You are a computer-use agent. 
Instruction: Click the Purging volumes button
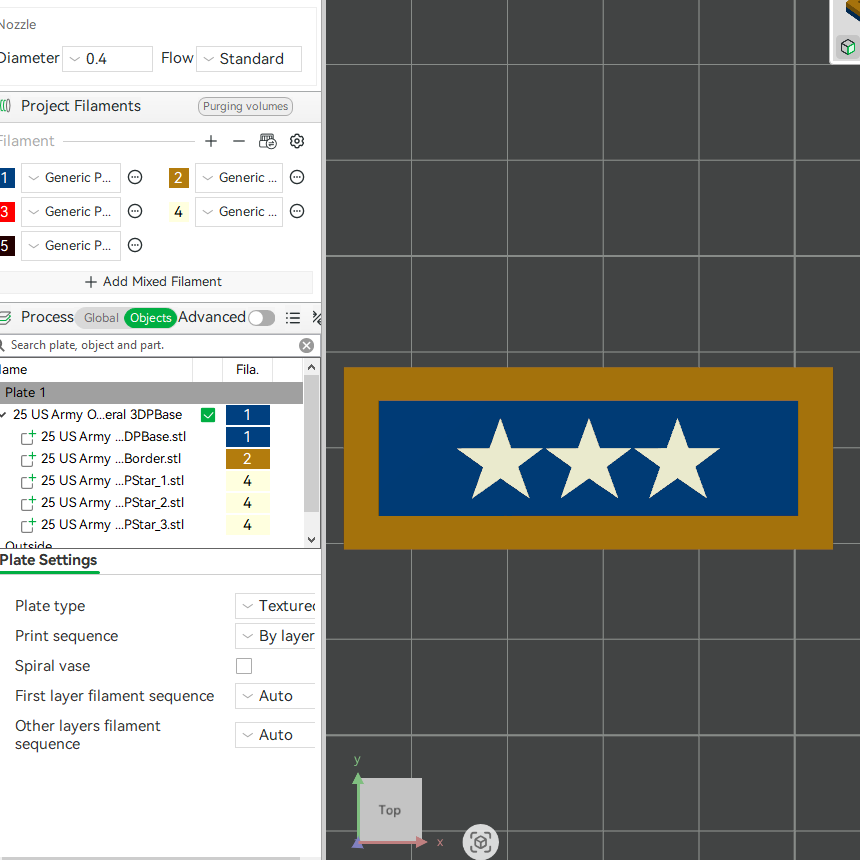pos(245,106)
